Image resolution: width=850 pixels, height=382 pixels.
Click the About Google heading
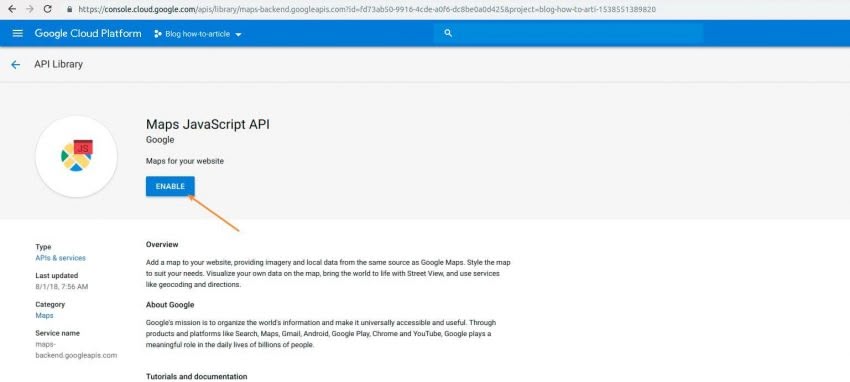click(x=170, y=305)
